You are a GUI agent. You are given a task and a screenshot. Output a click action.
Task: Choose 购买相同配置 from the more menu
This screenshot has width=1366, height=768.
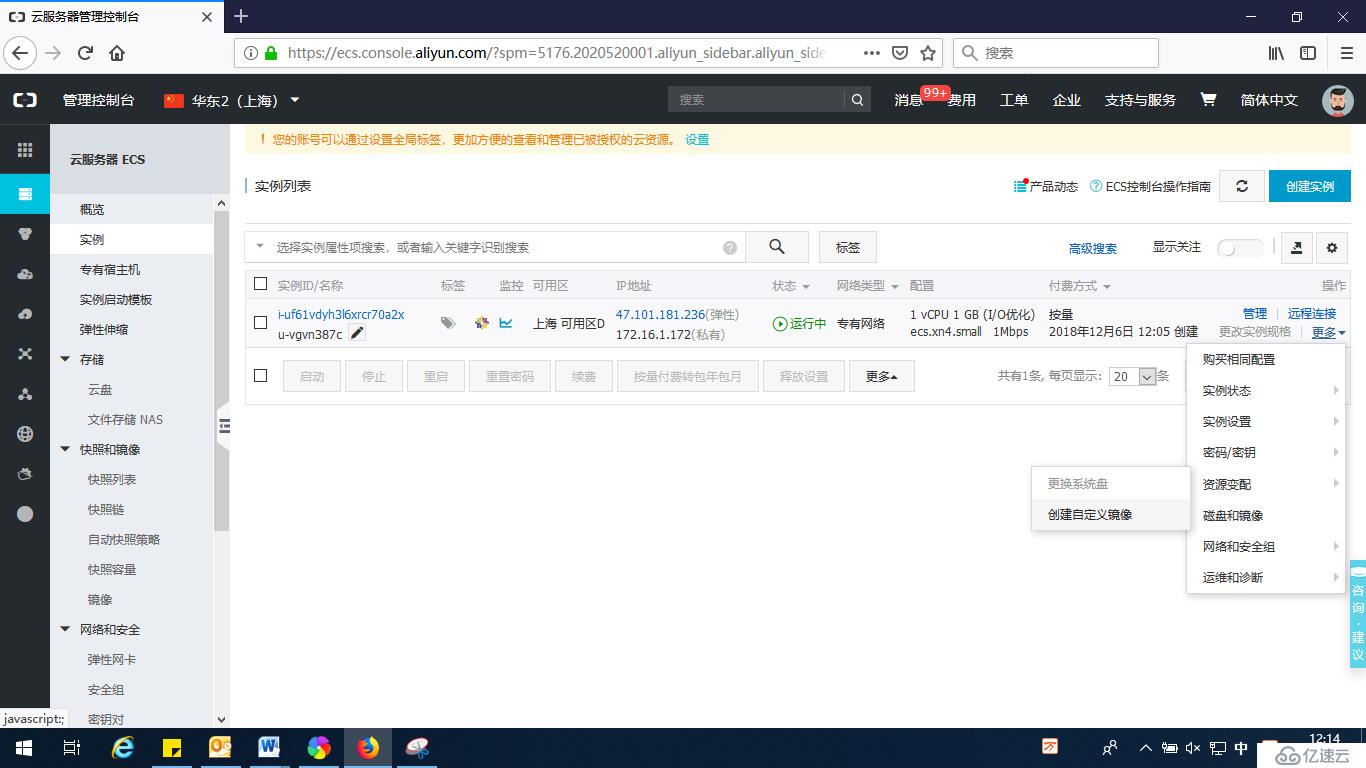tap(1266, 359)
